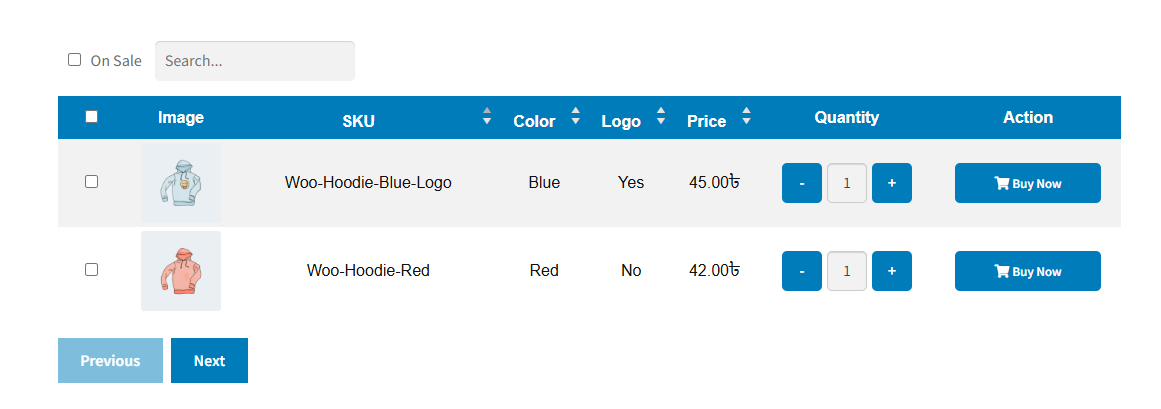Click the Previous page button
This screenshot has width=1161, height=409.
pyautogui.click(x=110, y=360)
